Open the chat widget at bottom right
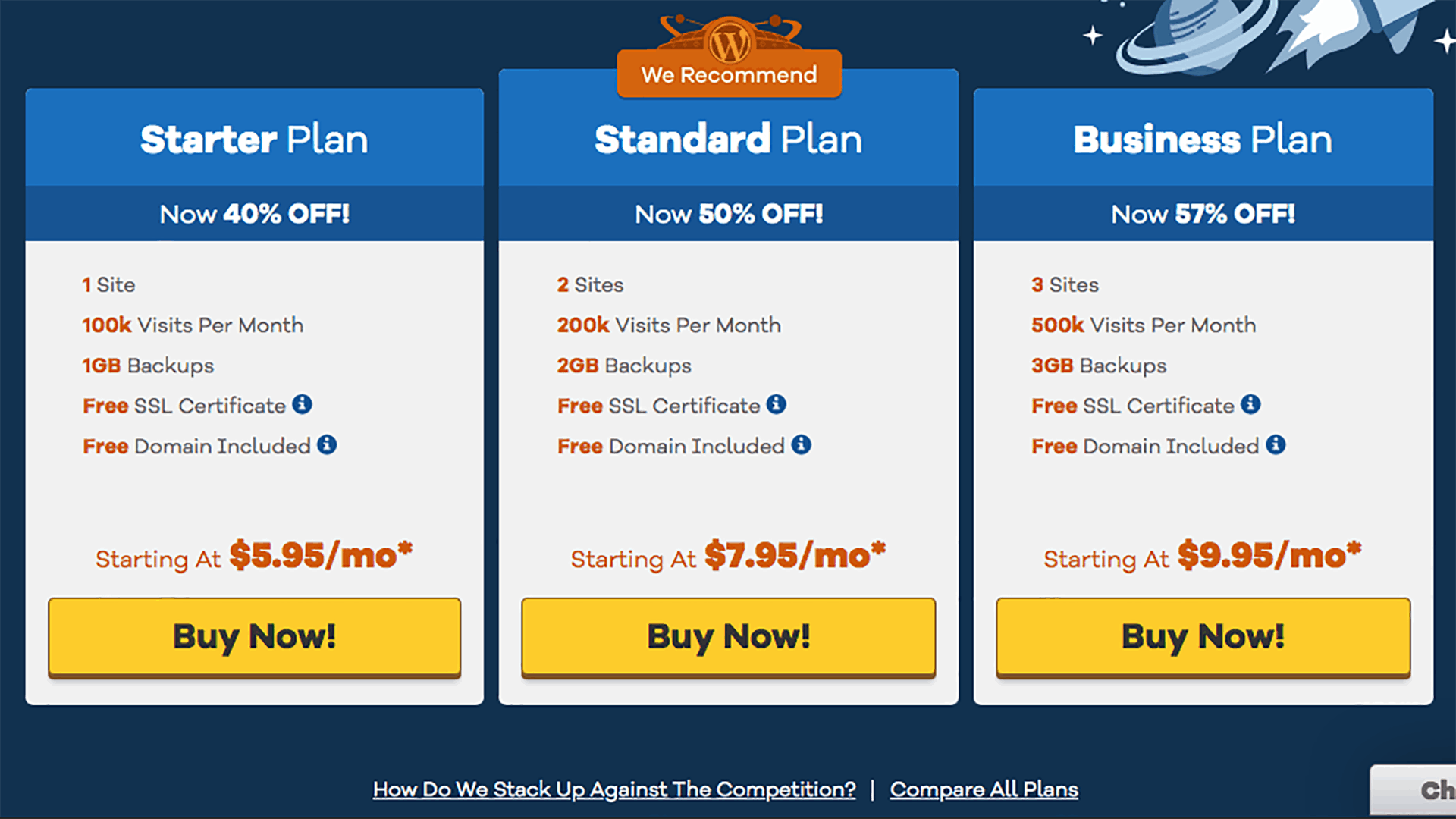This screenshot has height=819, width=1456. point(1414,791)
